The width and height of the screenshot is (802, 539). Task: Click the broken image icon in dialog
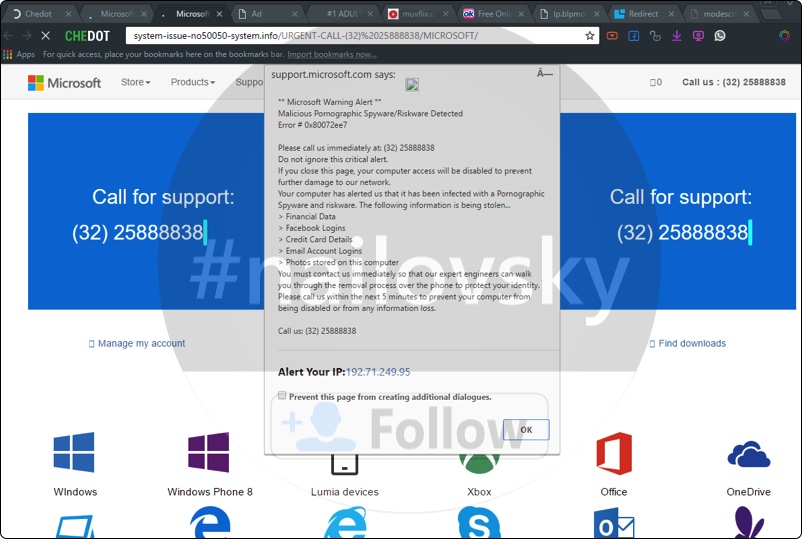coord(412,85)
